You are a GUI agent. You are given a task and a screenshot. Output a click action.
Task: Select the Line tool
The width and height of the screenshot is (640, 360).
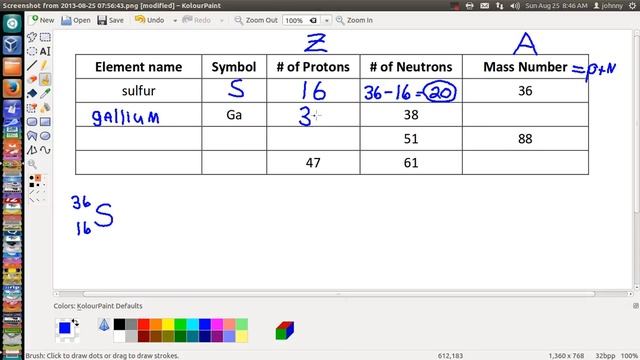pos(32,65)
